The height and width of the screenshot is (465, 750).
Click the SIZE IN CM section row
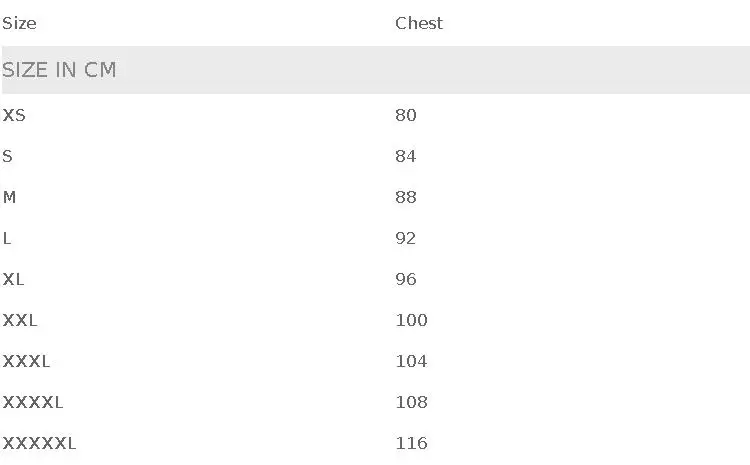pyautogui.click(x=59, y=70)
